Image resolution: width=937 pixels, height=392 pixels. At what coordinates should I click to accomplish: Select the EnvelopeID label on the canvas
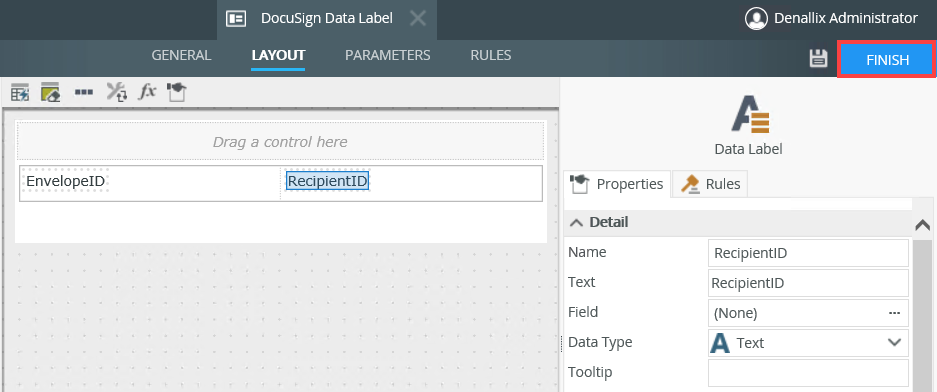click(x=66, y=180)
